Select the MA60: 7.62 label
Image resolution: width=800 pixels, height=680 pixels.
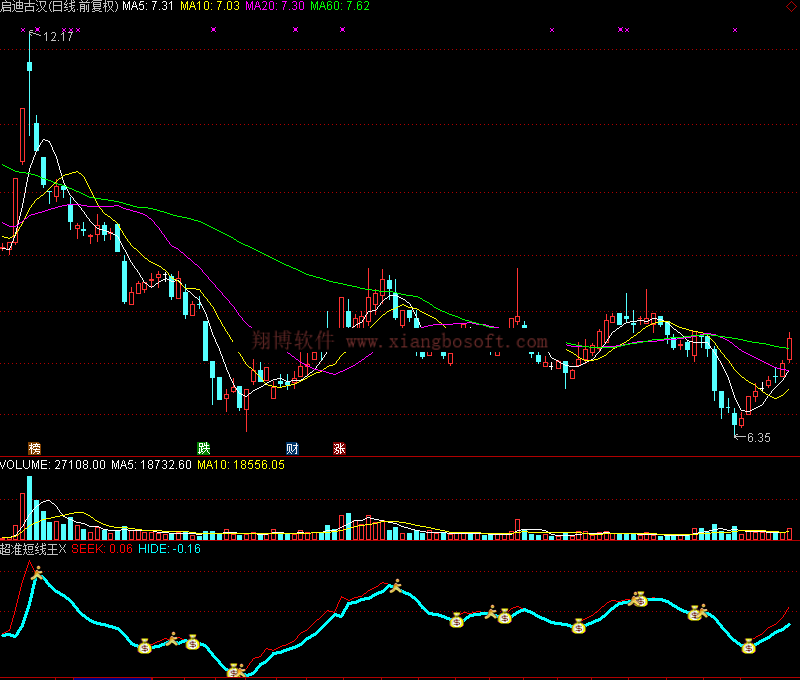tap(340, 6)
